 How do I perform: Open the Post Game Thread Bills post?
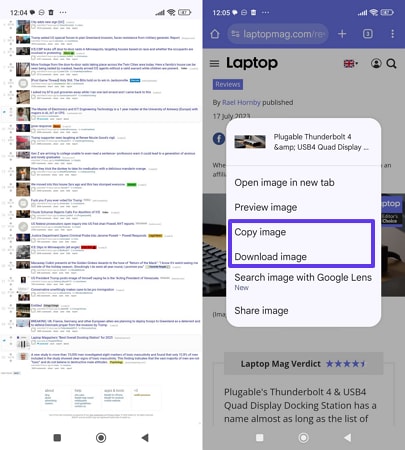click(x=79, y=80)
